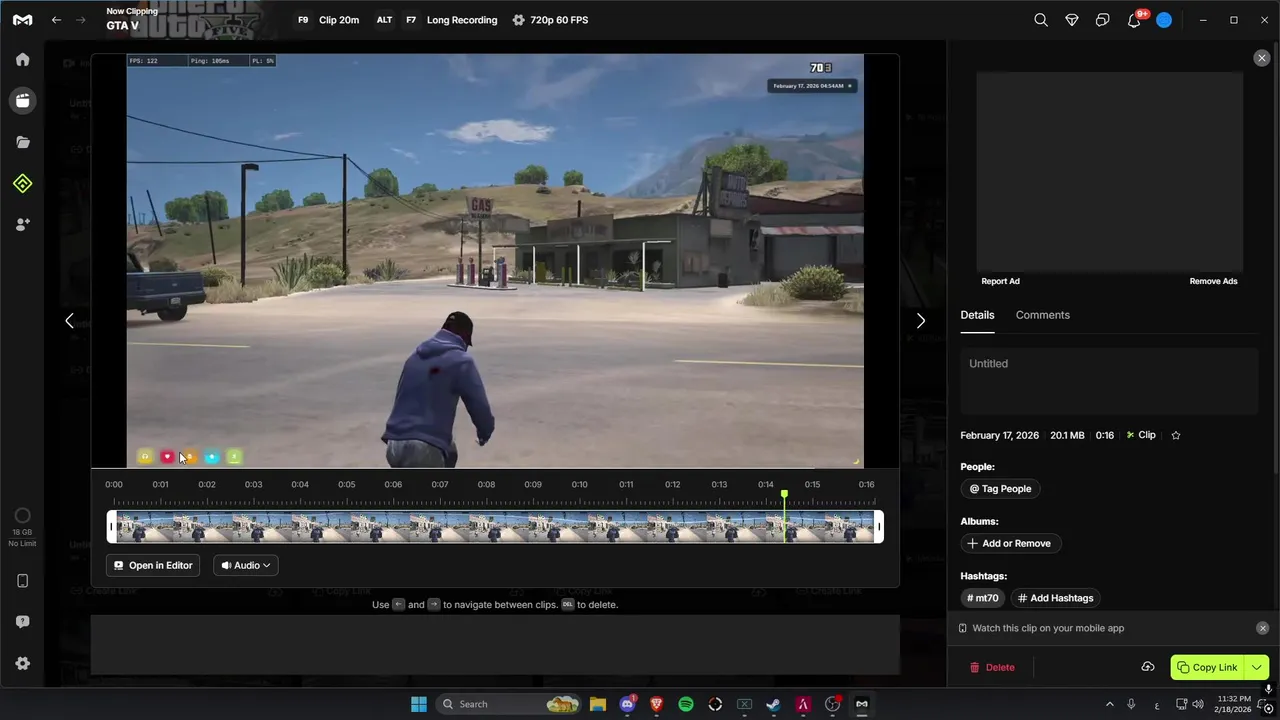
Task: Click the storage 18 GB indicator
Action: 22,528
